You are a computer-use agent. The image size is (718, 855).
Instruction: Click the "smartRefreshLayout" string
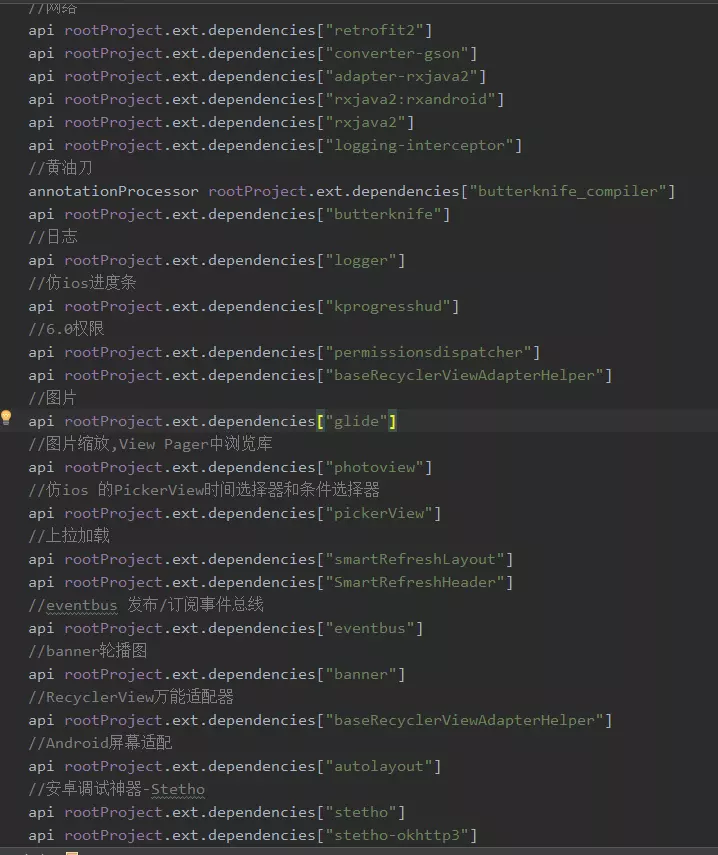point(415,559)
